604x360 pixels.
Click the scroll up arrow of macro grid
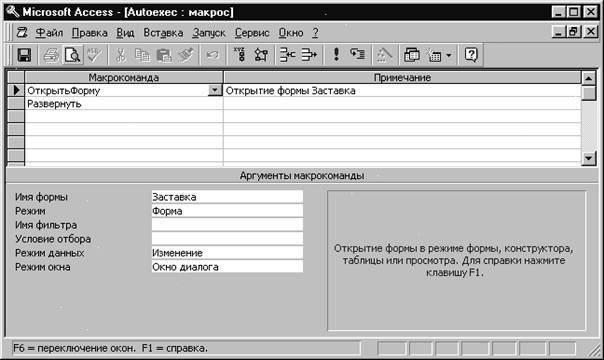(x=589, y=78)
